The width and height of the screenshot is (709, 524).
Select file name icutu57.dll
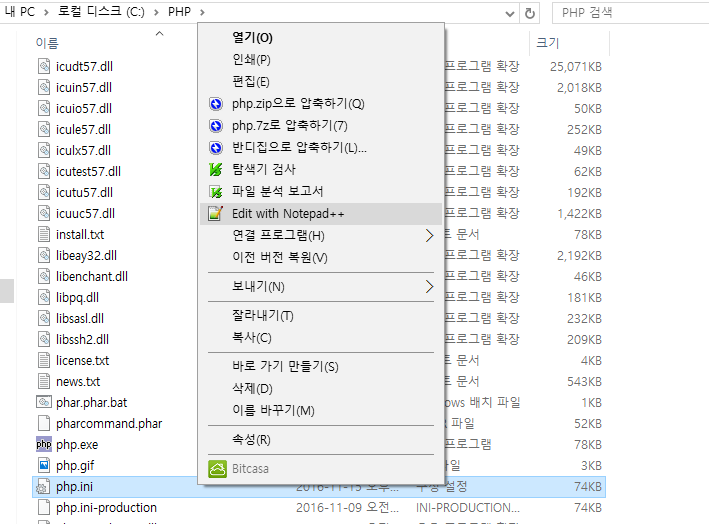click(x=84, y=192)
